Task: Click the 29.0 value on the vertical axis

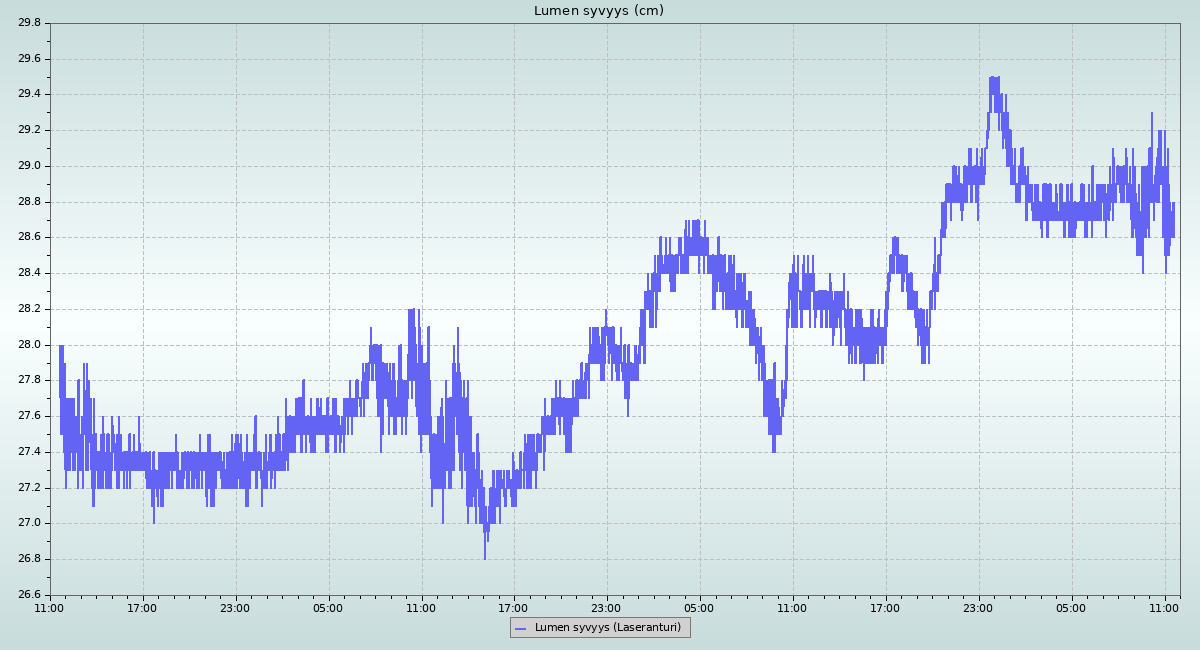Action: 29,166
